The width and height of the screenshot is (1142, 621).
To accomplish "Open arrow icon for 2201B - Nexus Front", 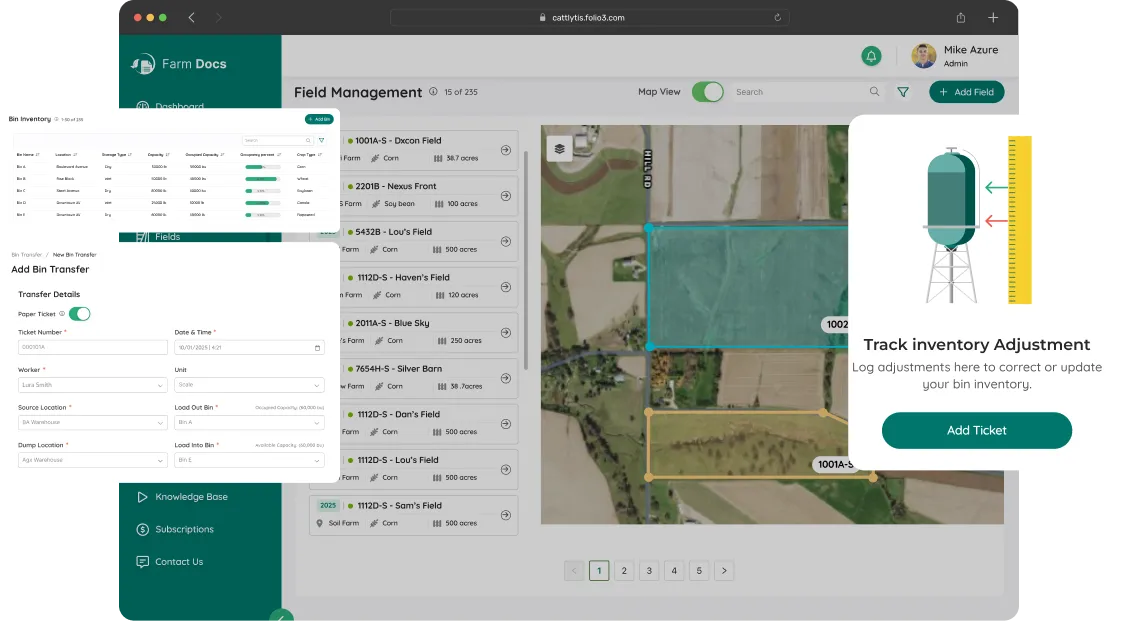I will pos(506,196).
